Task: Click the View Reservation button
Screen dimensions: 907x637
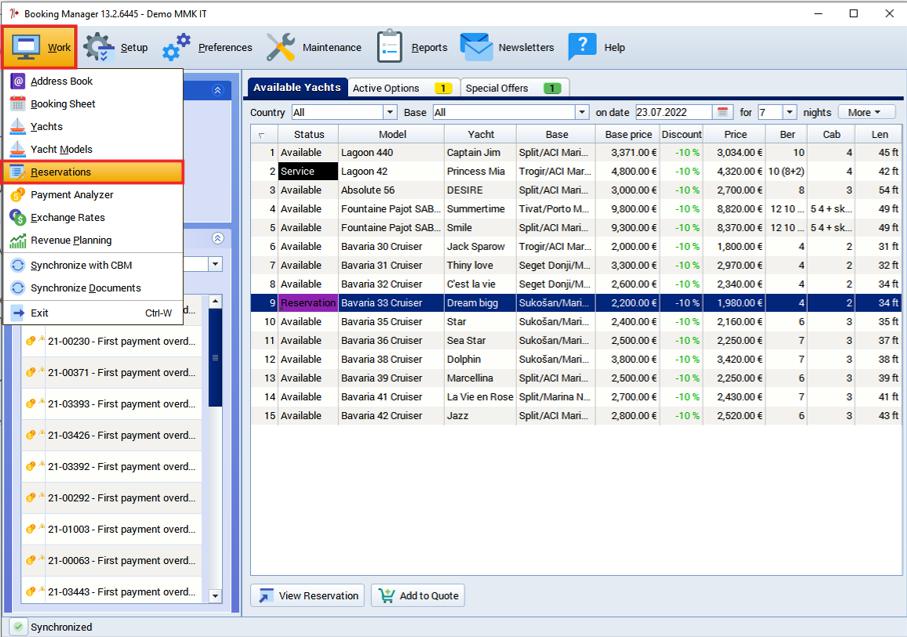Action: point(308,595)
